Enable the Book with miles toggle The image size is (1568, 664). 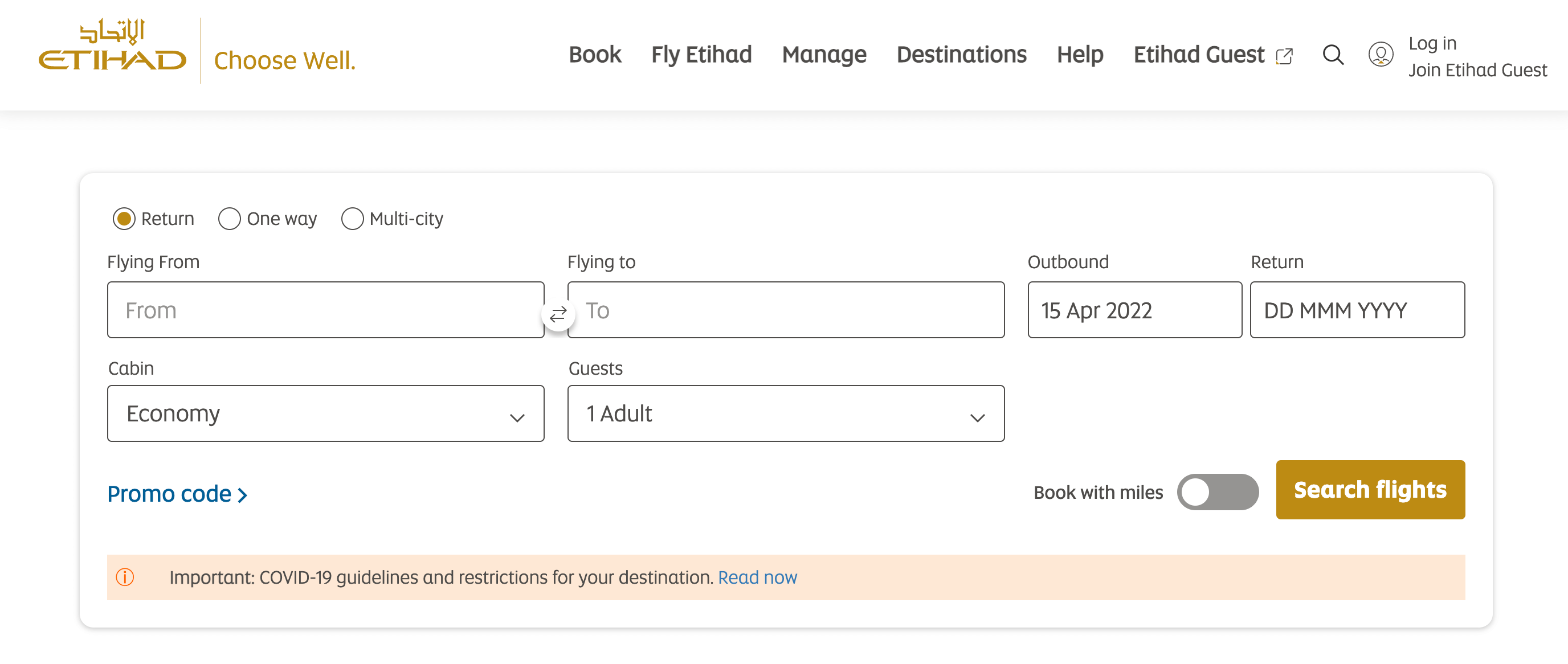(1218, 492)
